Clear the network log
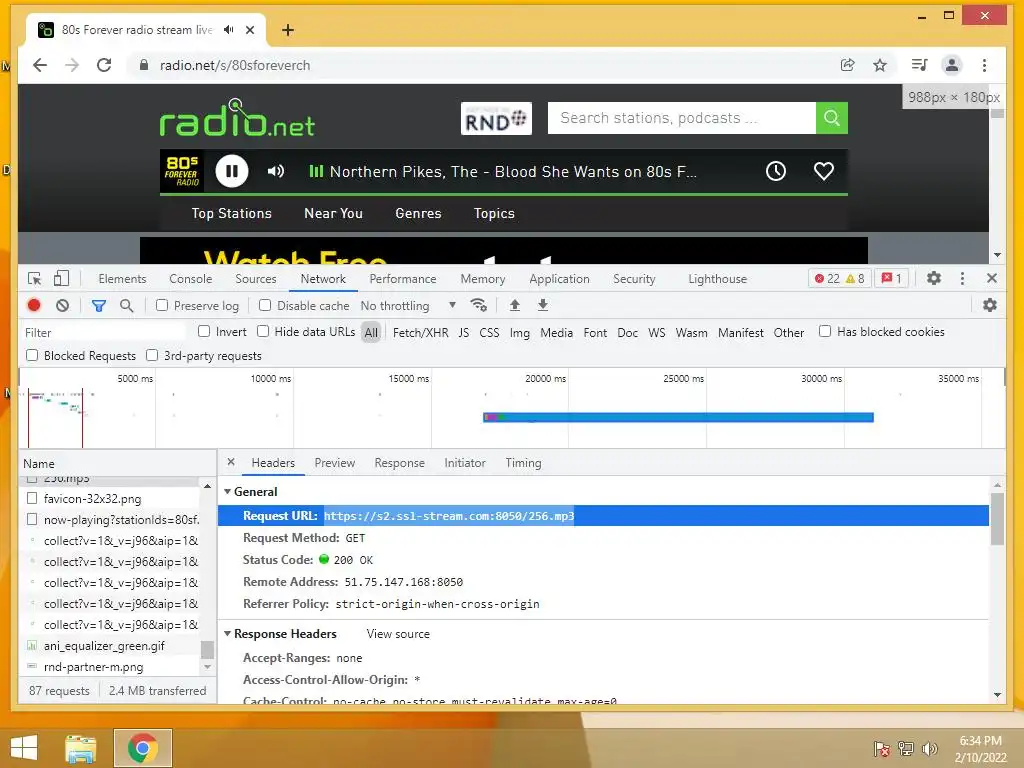1024x768 pixels. click(62, 305)
